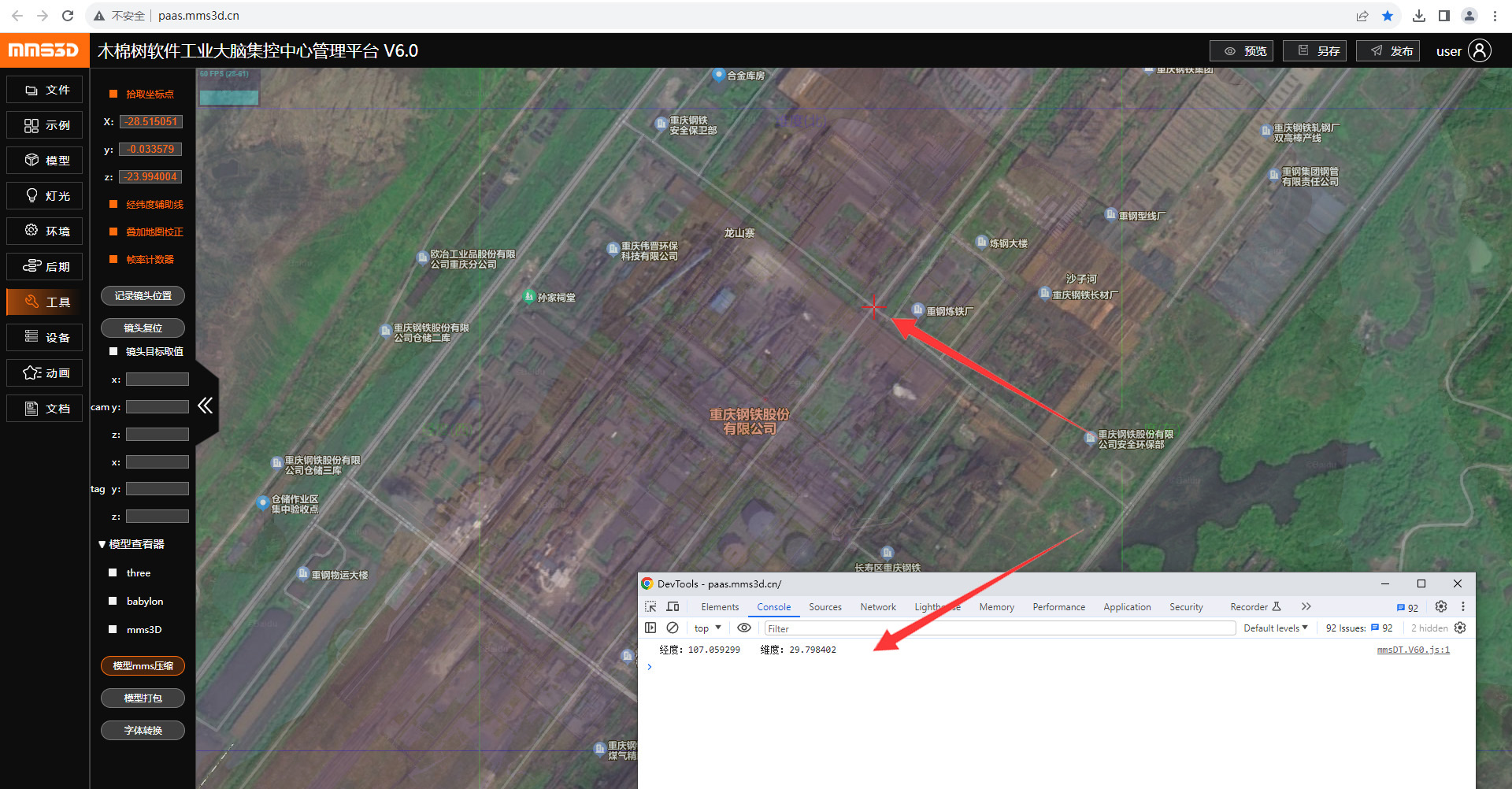Click the 仓储作业区 map pin icon
Image resolution: width=1512 pixels, height=789 pixels.
coord(263,503)
